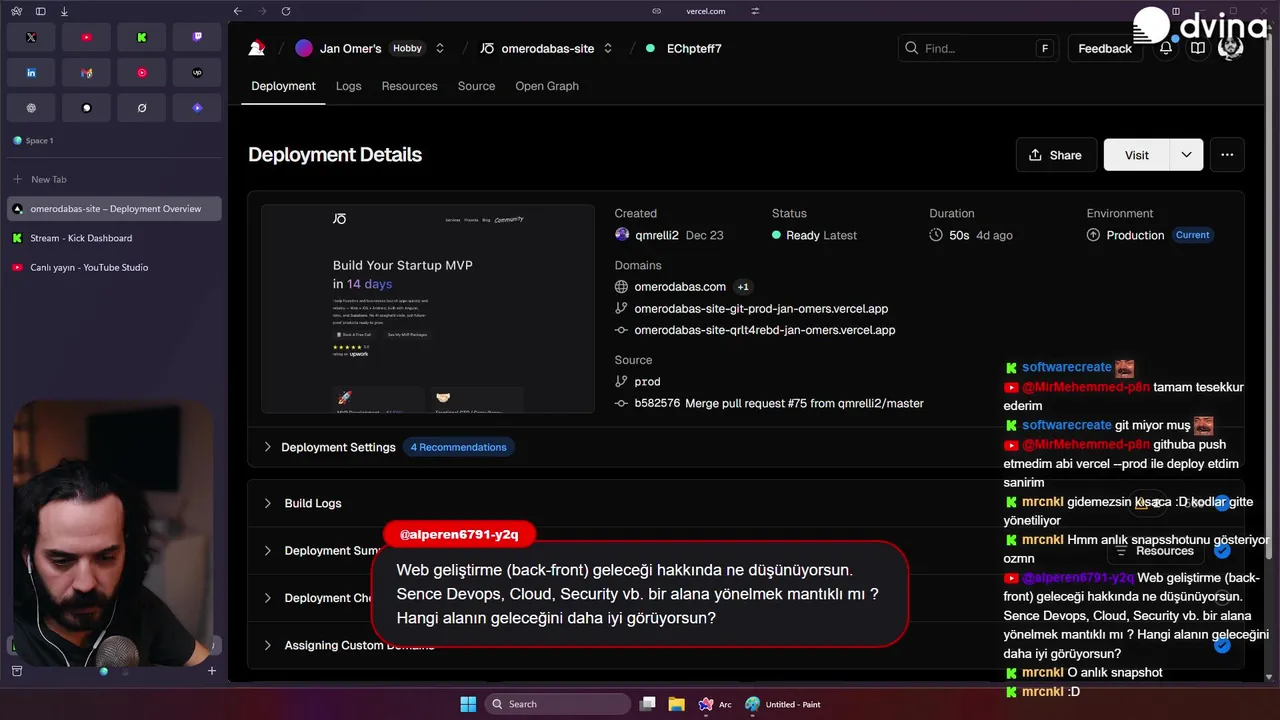Switch to Canlı yayın - YouTube Studio tab
The height and width of the screenshot is (720, 1280).
pyautogui.click(x=113, y=267)
